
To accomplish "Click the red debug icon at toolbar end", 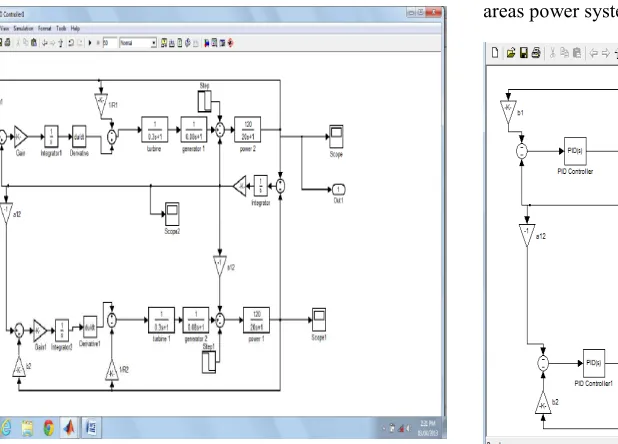I will click(x=231, y=43).
